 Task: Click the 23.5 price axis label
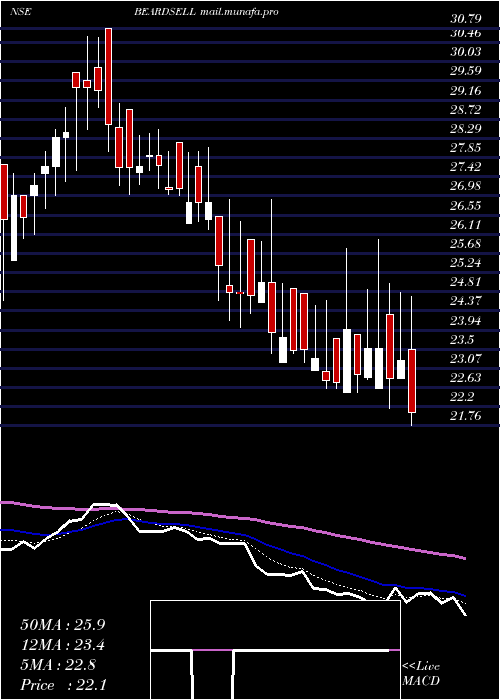[x=462, y=340]
